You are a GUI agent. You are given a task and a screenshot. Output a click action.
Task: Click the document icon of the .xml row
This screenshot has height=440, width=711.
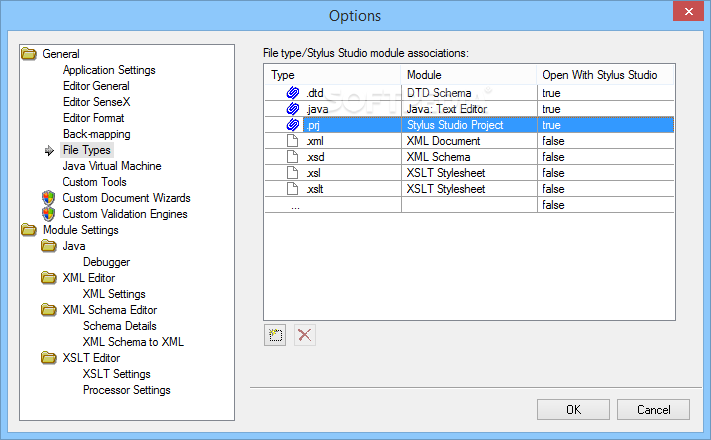(x=293, y=141)
